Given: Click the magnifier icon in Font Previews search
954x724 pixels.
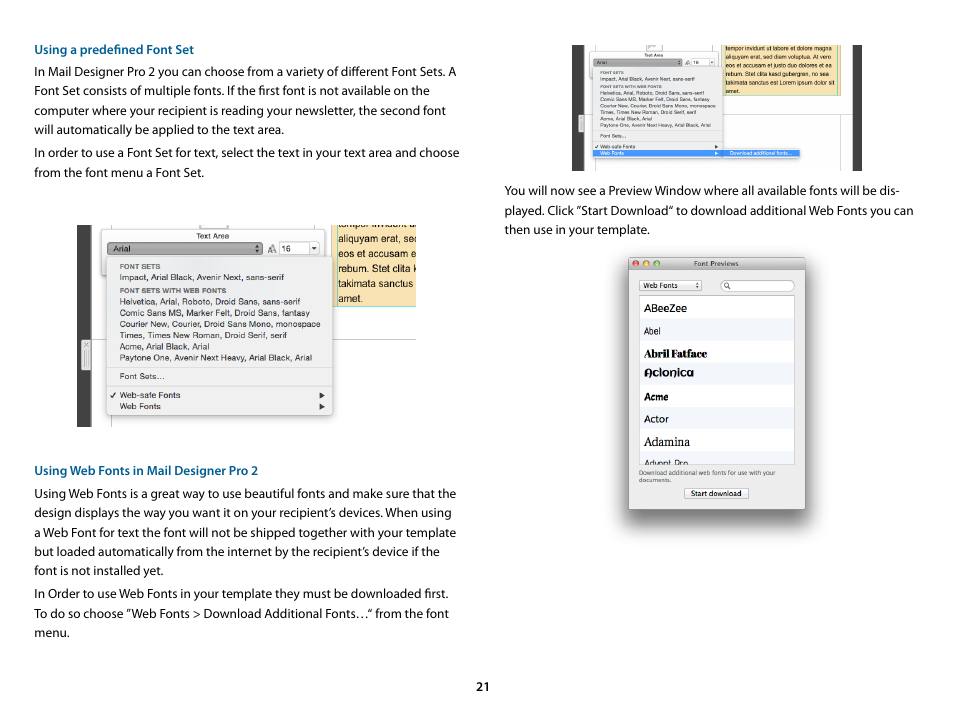Looking at the screenshot, I should coord(727,285).
